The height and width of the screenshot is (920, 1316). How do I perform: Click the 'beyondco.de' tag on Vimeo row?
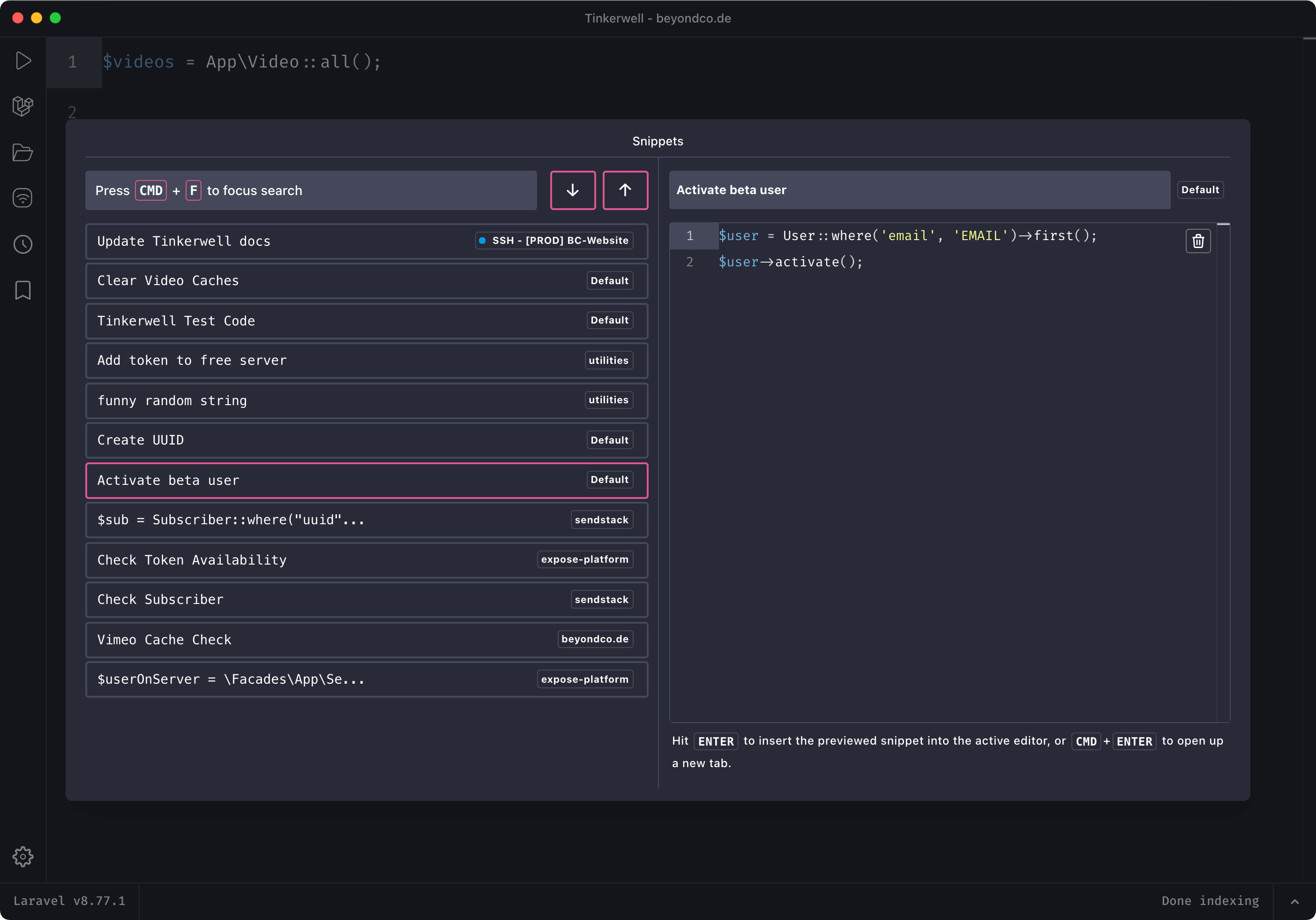coord(595,639)
